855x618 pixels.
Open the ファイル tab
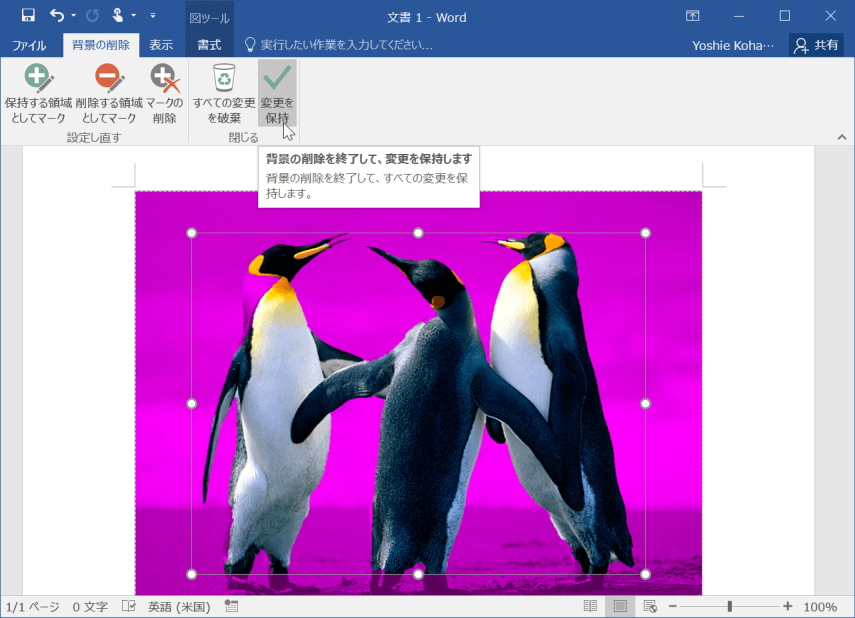(x=29, y=45)
